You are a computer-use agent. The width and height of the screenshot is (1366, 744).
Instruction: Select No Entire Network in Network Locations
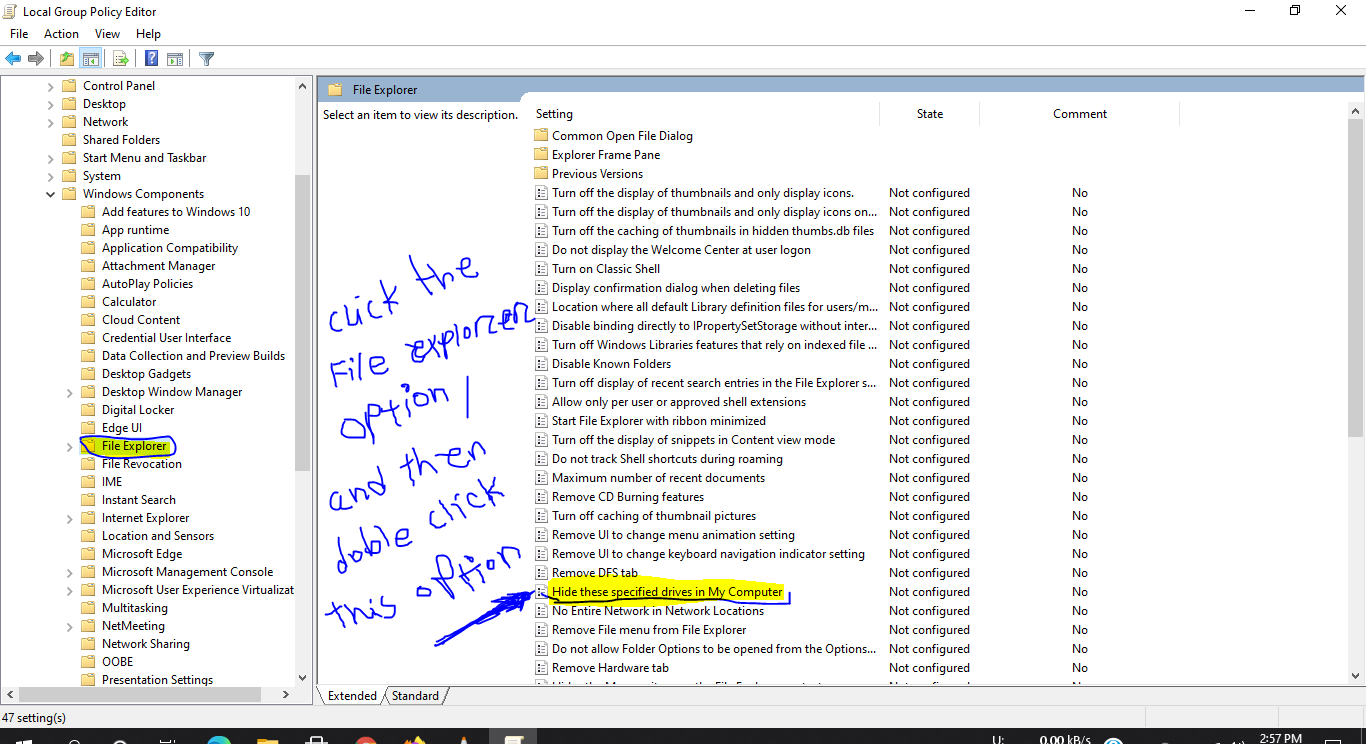tap(658, 610)
